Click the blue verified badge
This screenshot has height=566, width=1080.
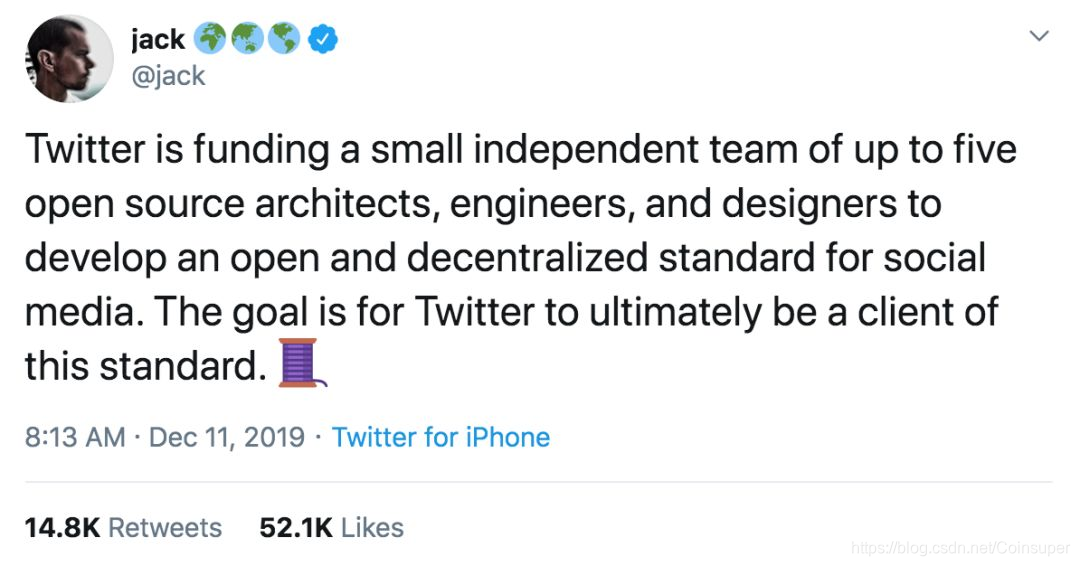(x=322, y=39)
